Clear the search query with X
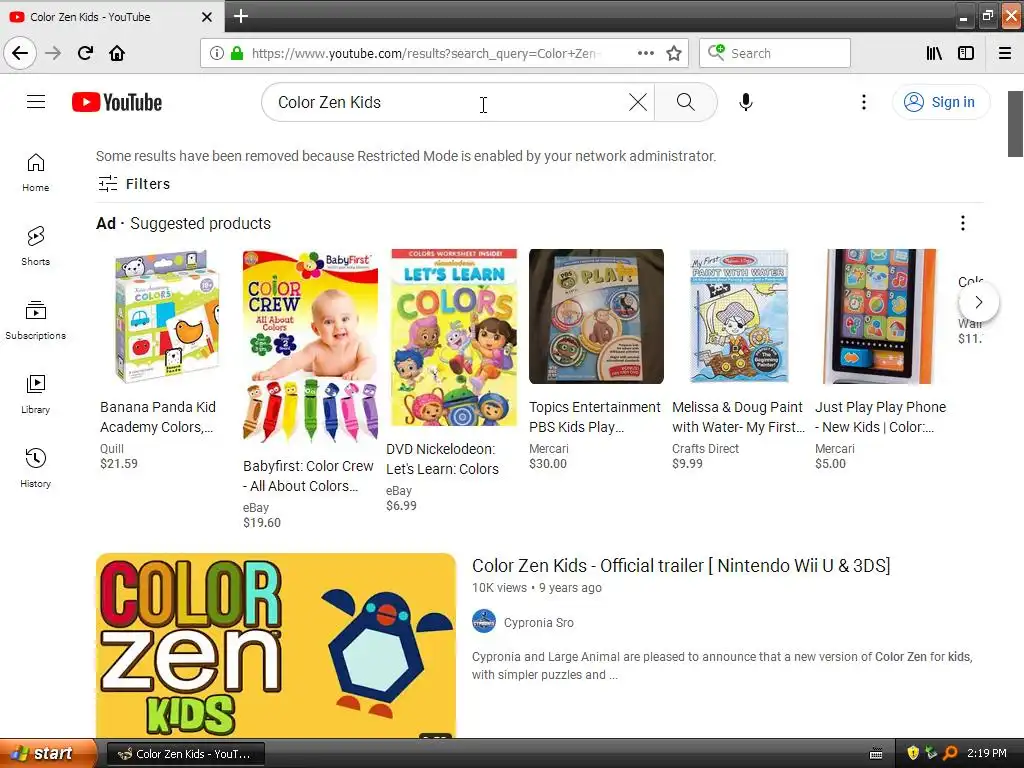 coord(637,102)
